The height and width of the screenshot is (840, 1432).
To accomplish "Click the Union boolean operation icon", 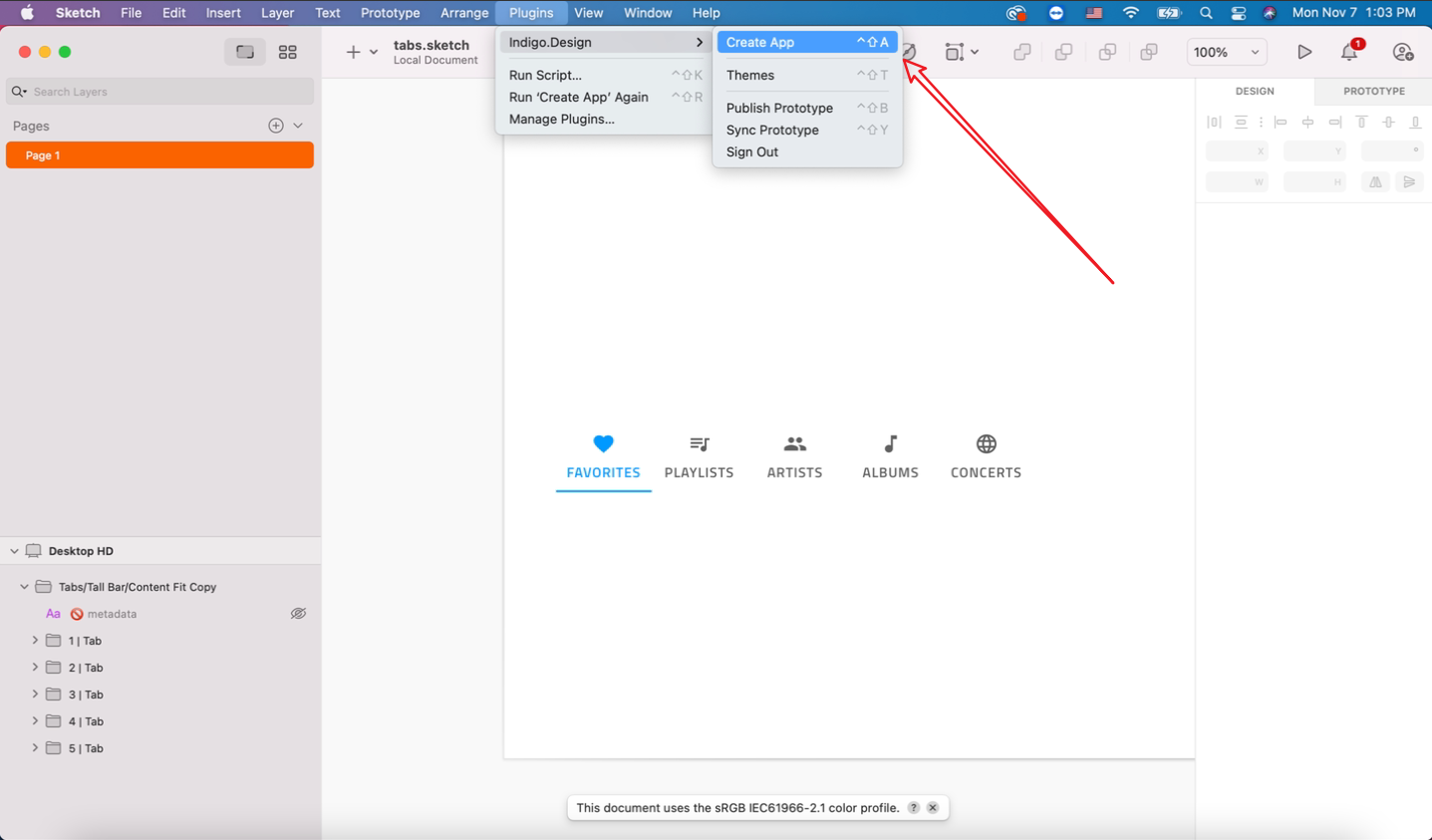I will 1021,52.
